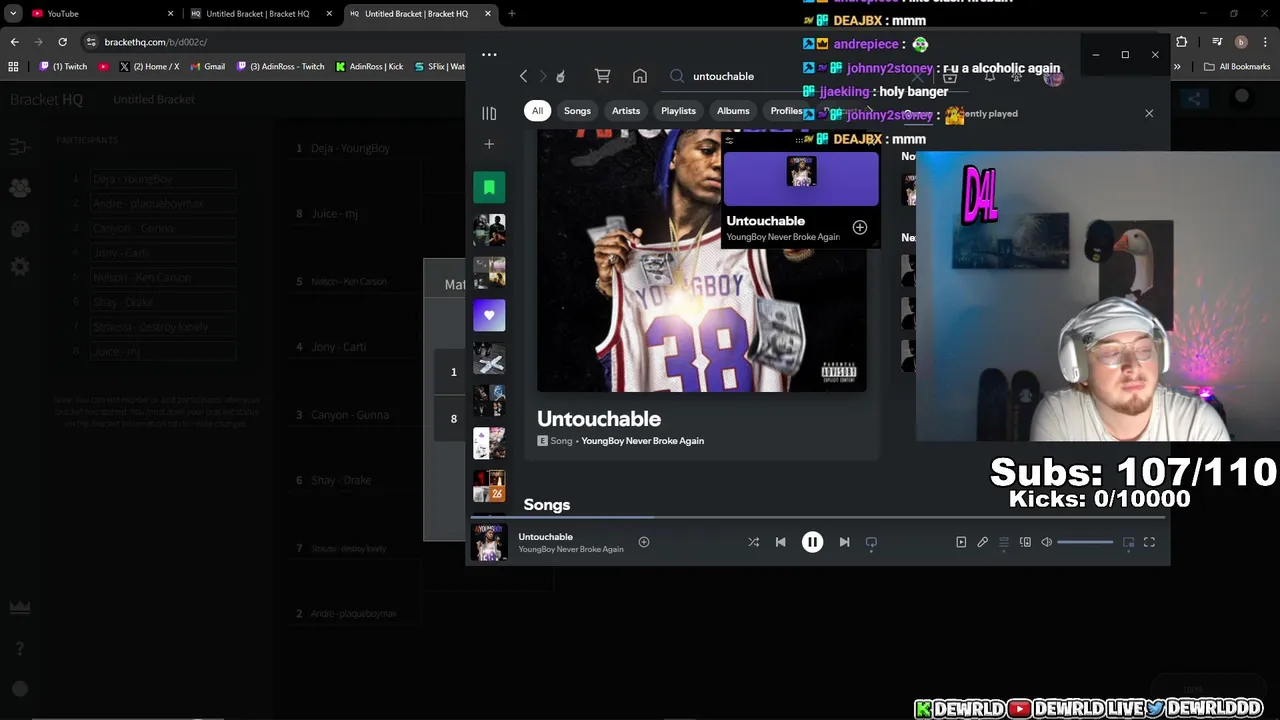
Task: Open Liked Songs purple heart playlist
Action: coord(489,315)
